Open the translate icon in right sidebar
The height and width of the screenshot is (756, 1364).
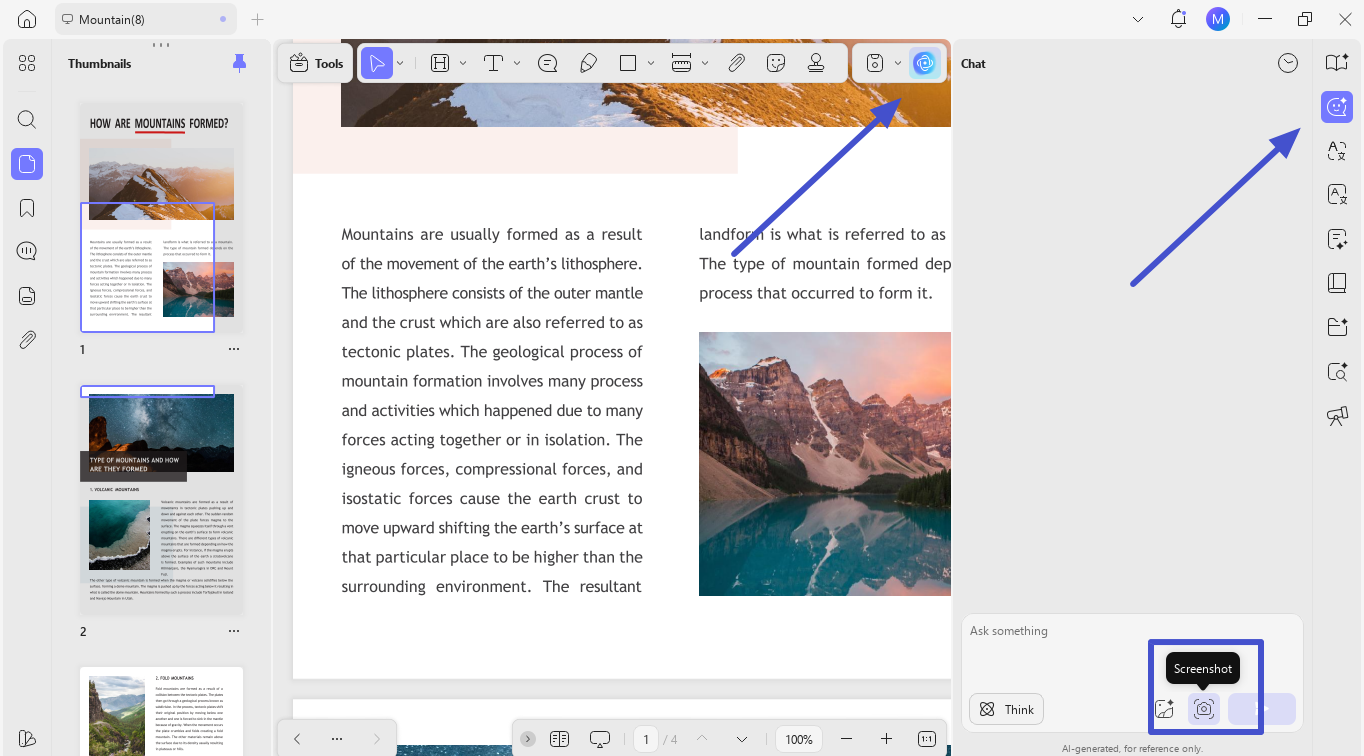pos(1337,151)
